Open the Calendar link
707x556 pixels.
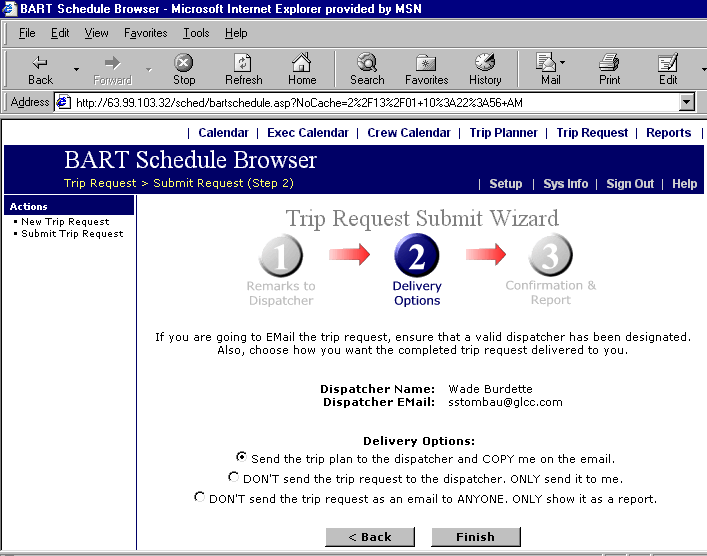coord(223,133)
